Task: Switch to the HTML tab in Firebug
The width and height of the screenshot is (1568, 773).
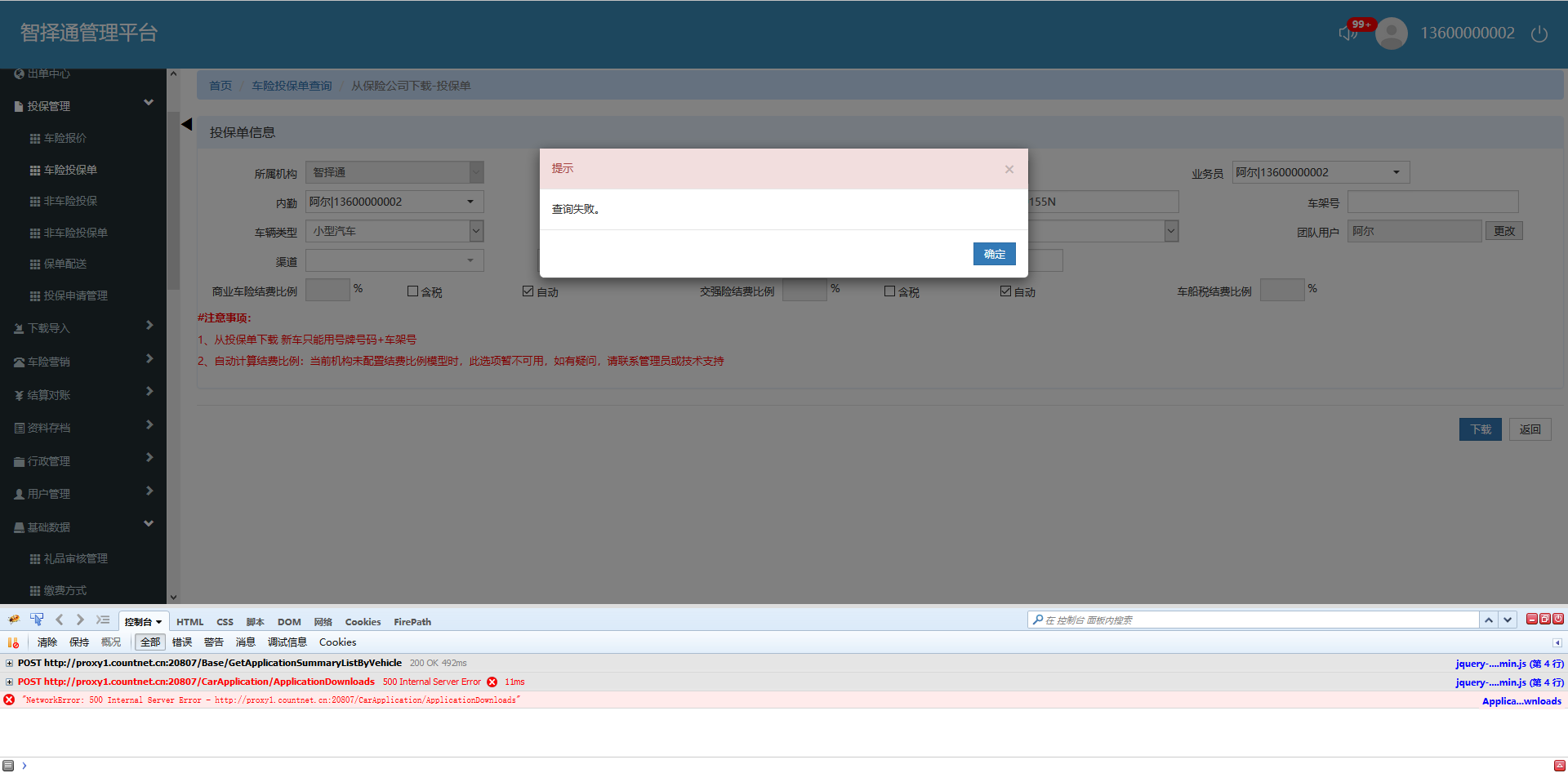Action: pos(190,622)
